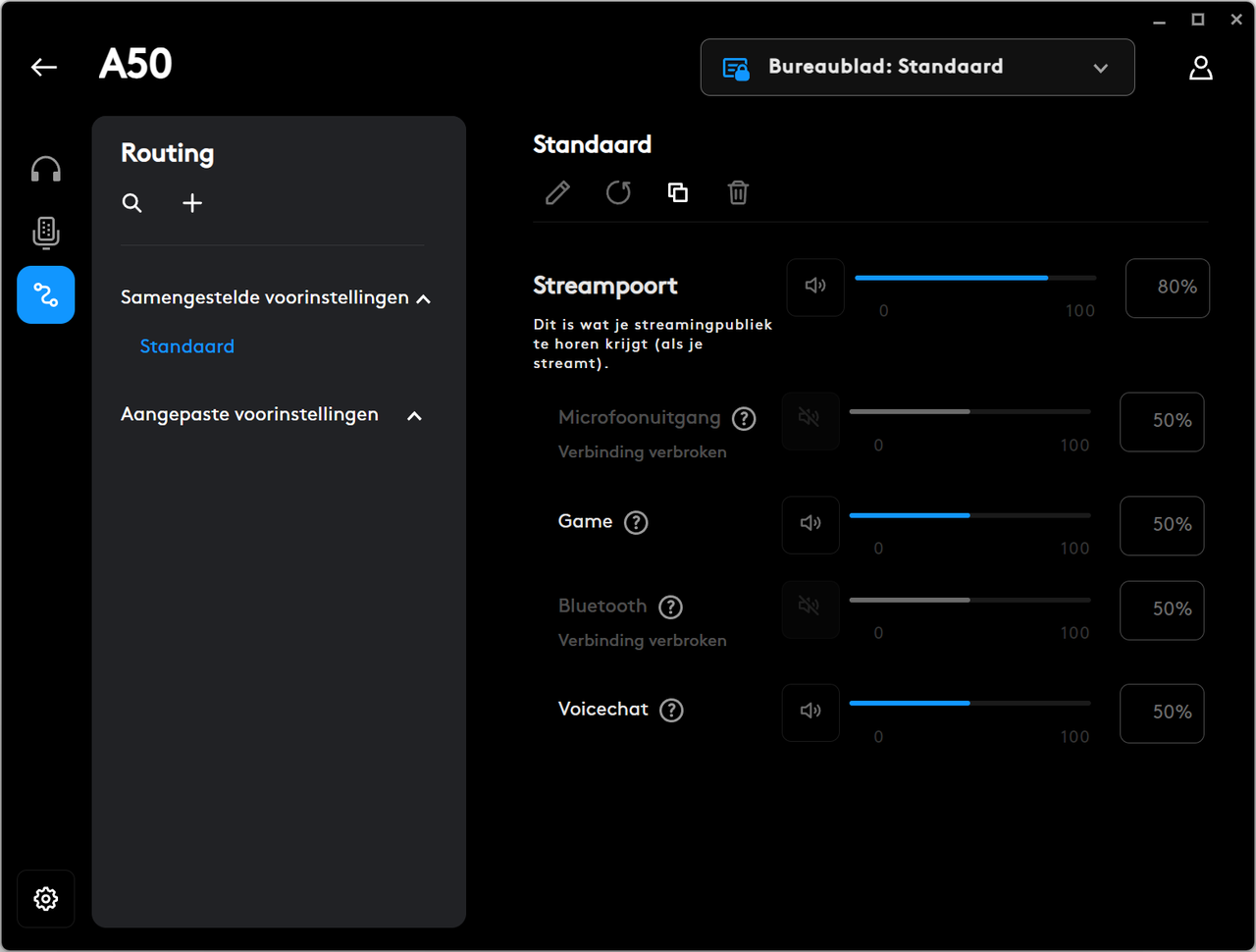Collapse Aangepaste voorinstellingen section

coord(414,416)
